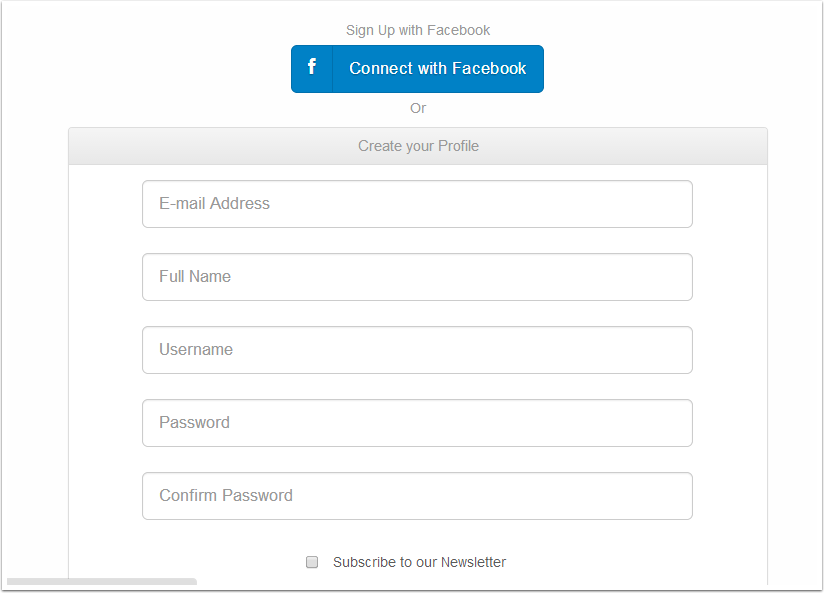Click the 'Subscribe to our Newsletter' label
Viewport: 824px width, 593px height.
point(419,562)
